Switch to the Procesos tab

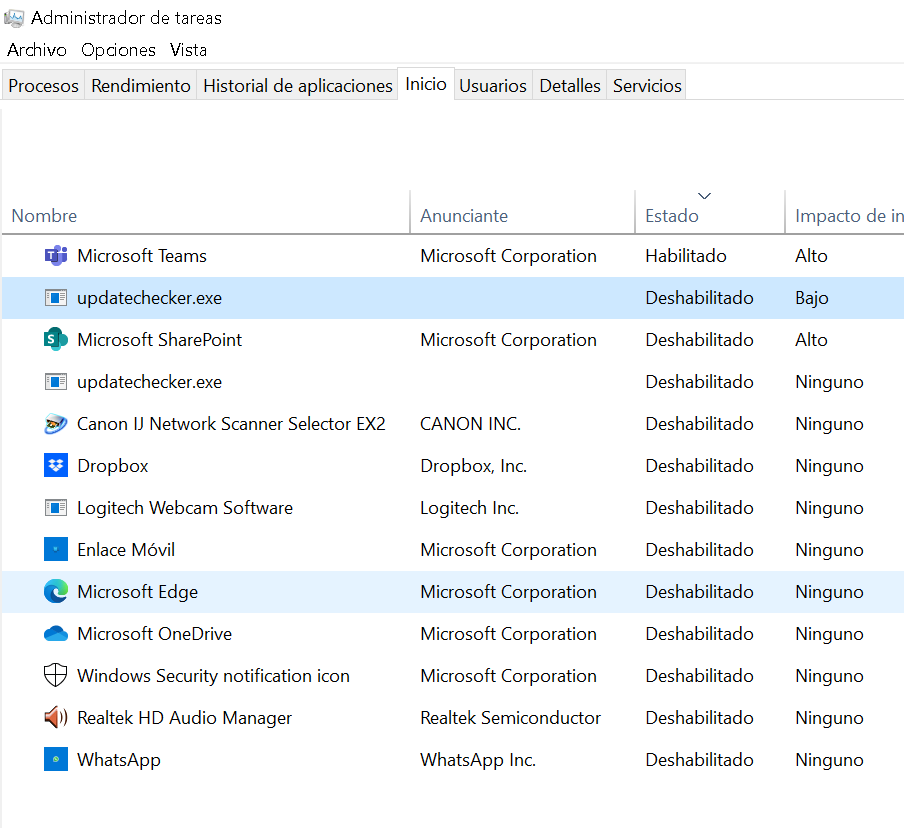coord(43,85)
